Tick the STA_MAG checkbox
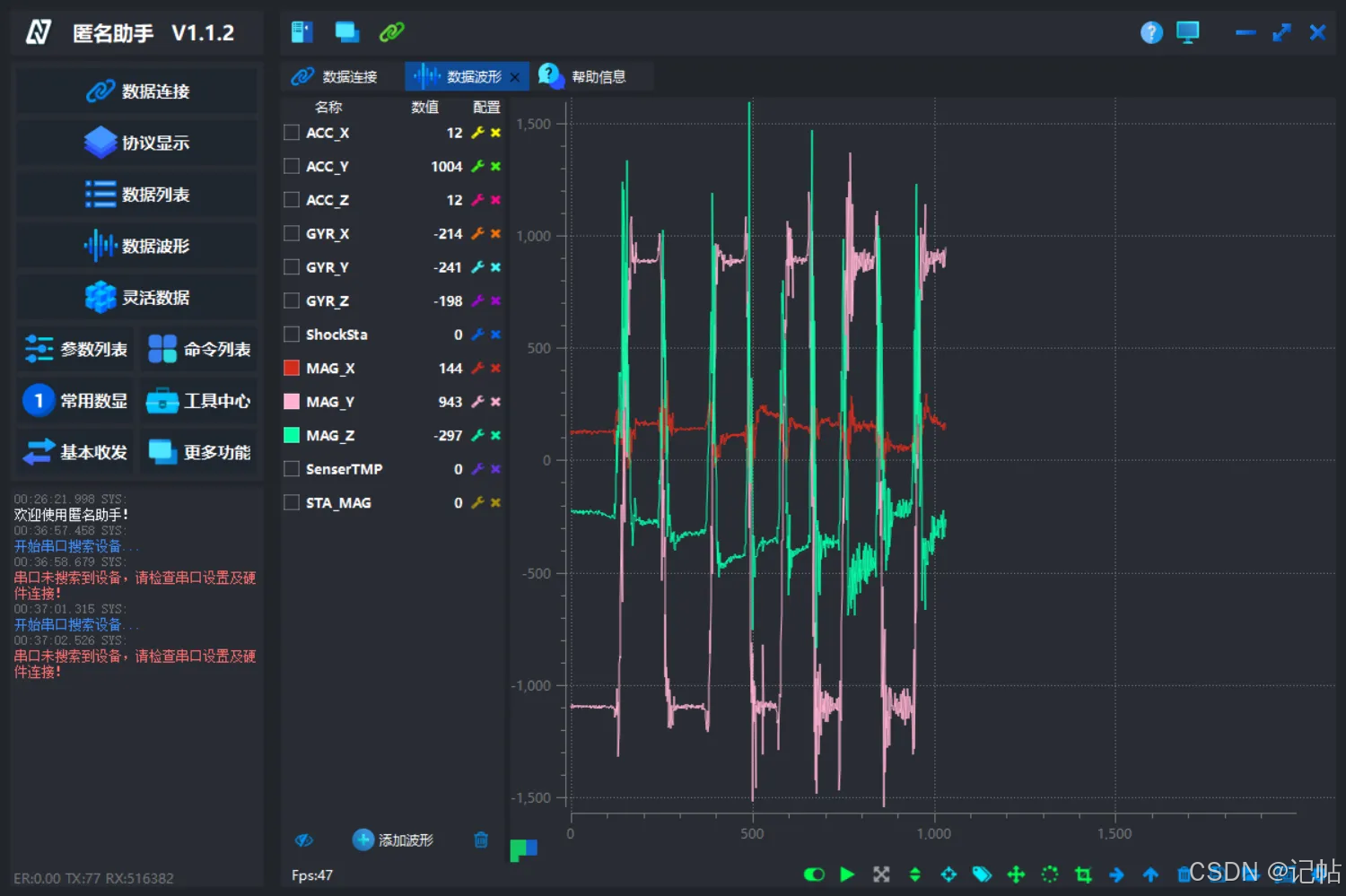The height and width of the screenshot is (896, 1346). click(292, 503)
